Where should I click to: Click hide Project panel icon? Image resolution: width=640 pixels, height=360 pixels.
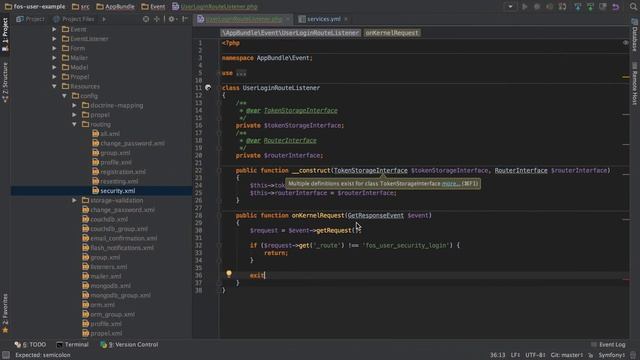tap(185, 19)
